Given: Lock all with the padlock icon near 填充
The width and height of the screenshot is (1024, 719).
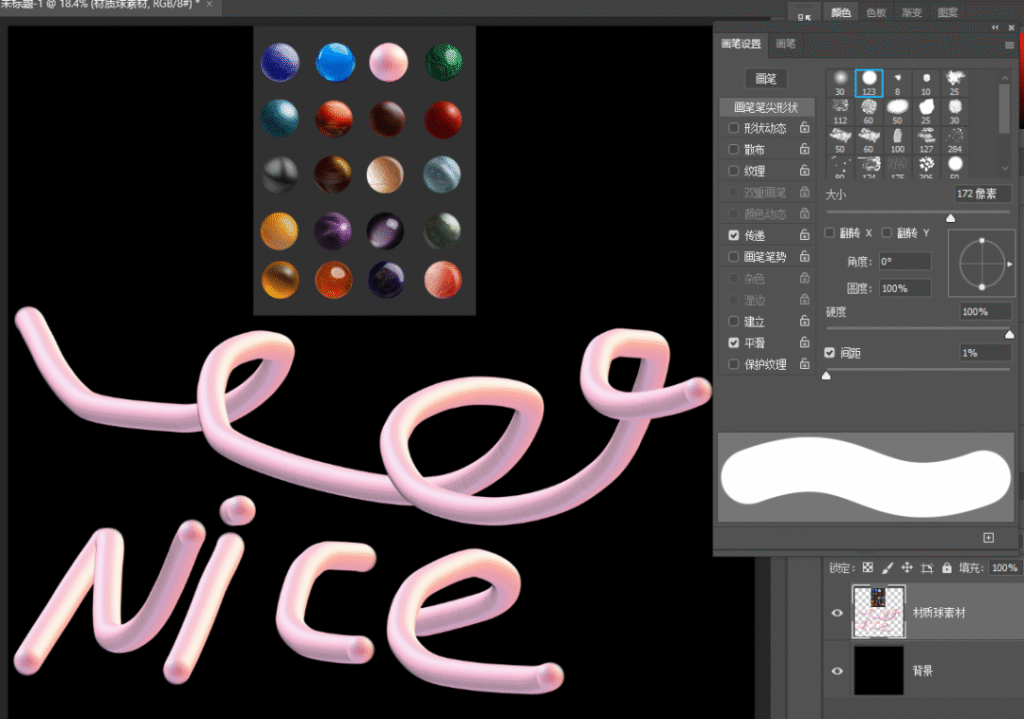Looking at the screenshot, I should coord(947,568).
